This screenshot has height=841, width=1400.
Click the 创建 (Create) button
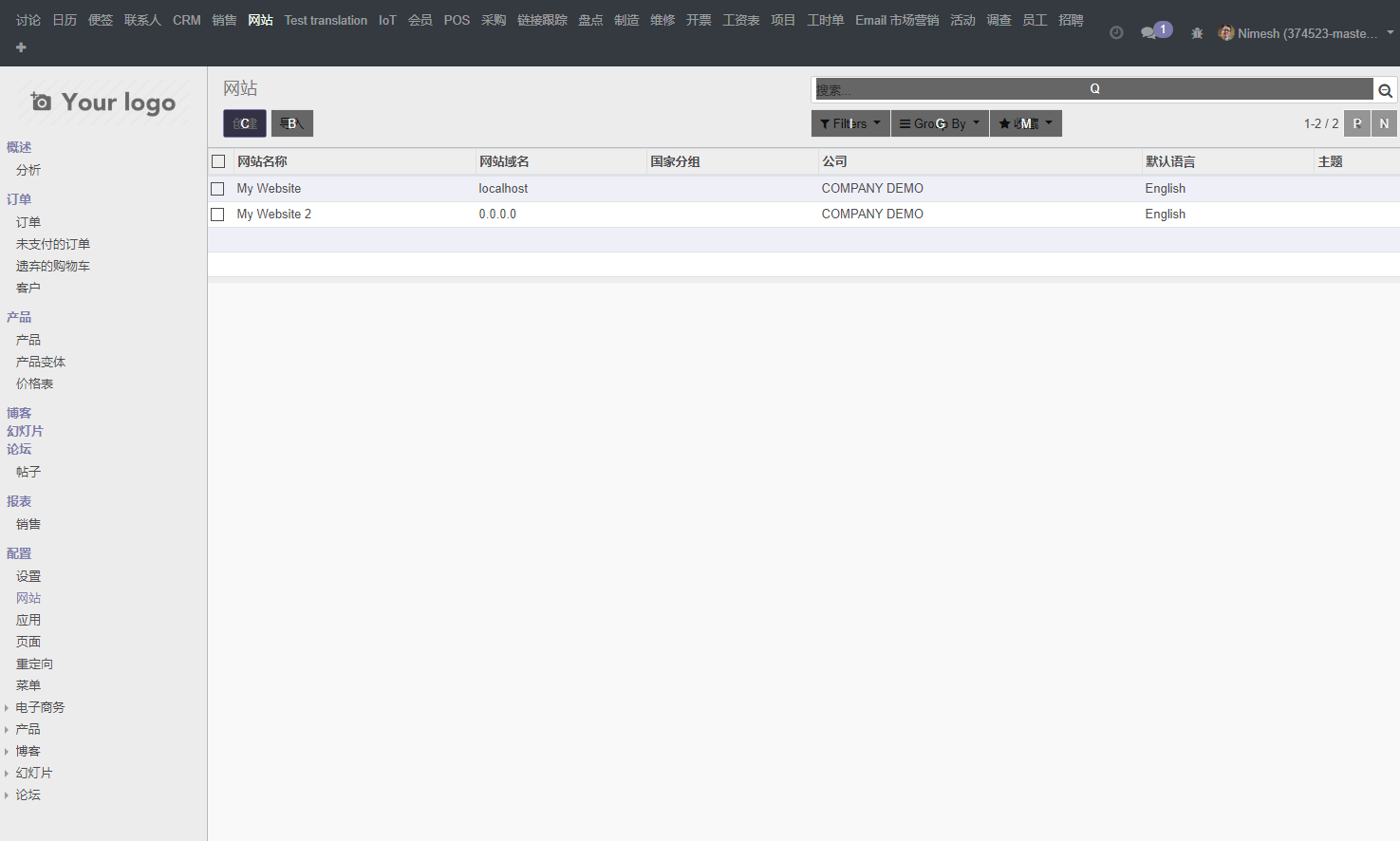(244, 123)
